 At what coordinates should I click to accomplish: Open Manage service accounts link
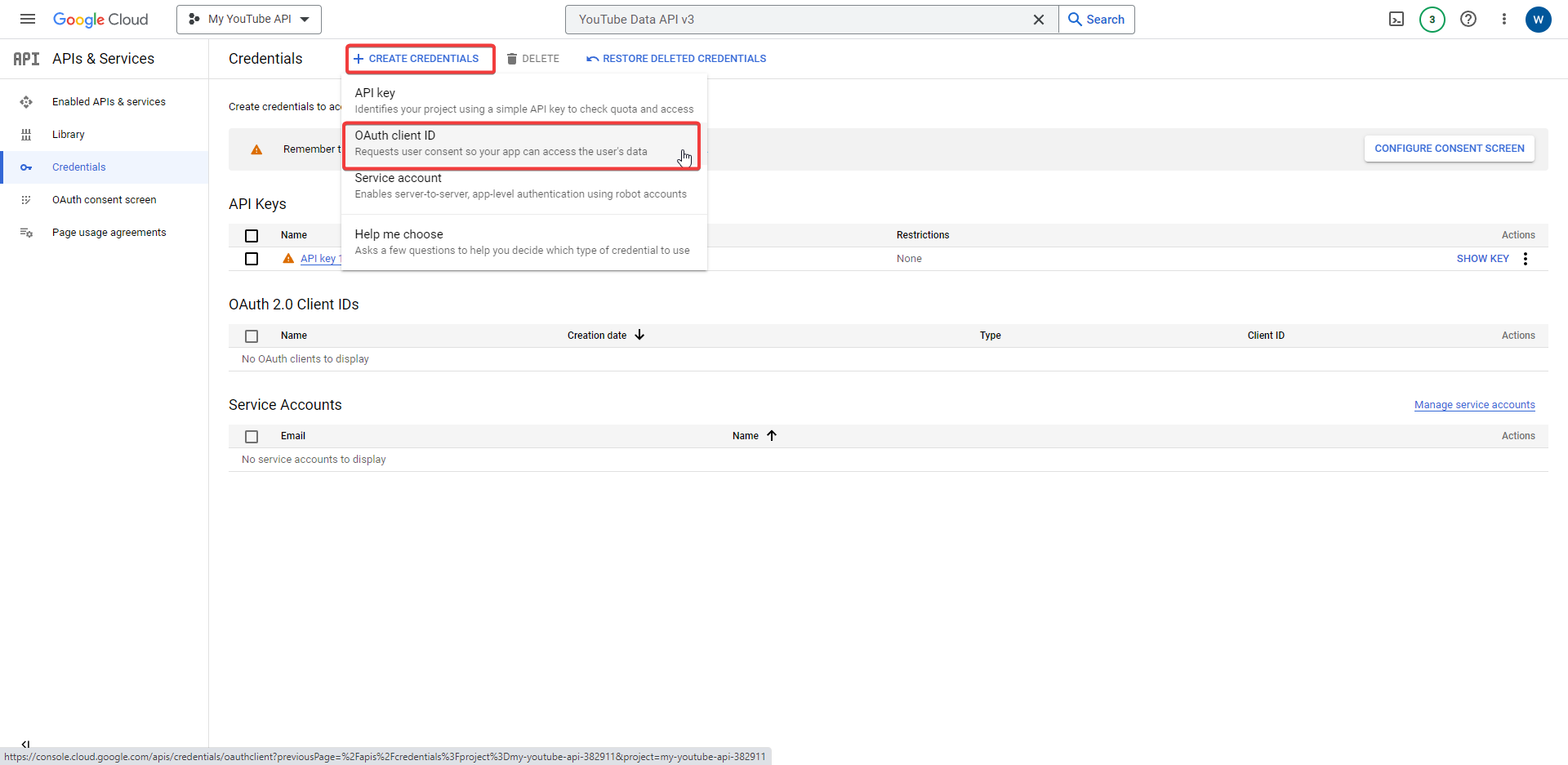click(1474, 405)
